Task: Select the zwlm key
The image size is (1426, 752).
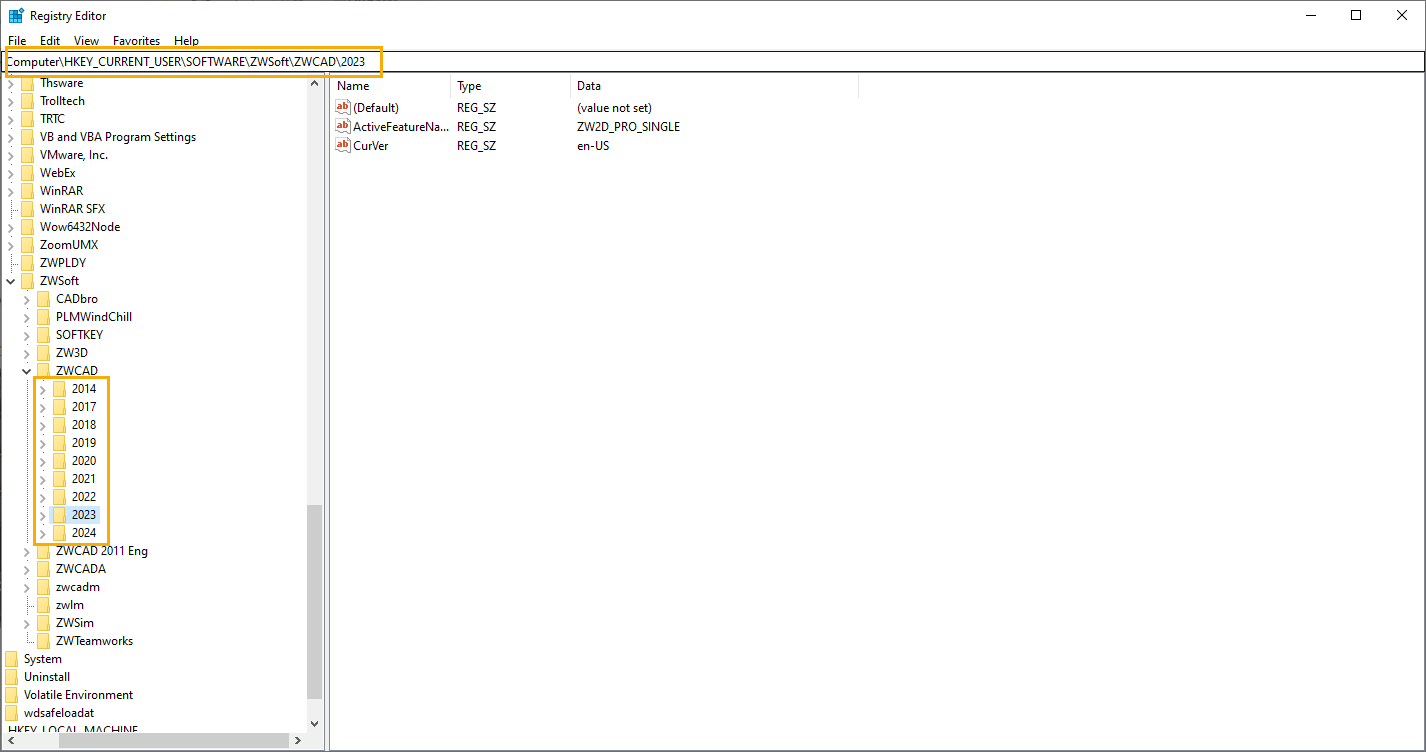Action: click(x=69, y=605)
